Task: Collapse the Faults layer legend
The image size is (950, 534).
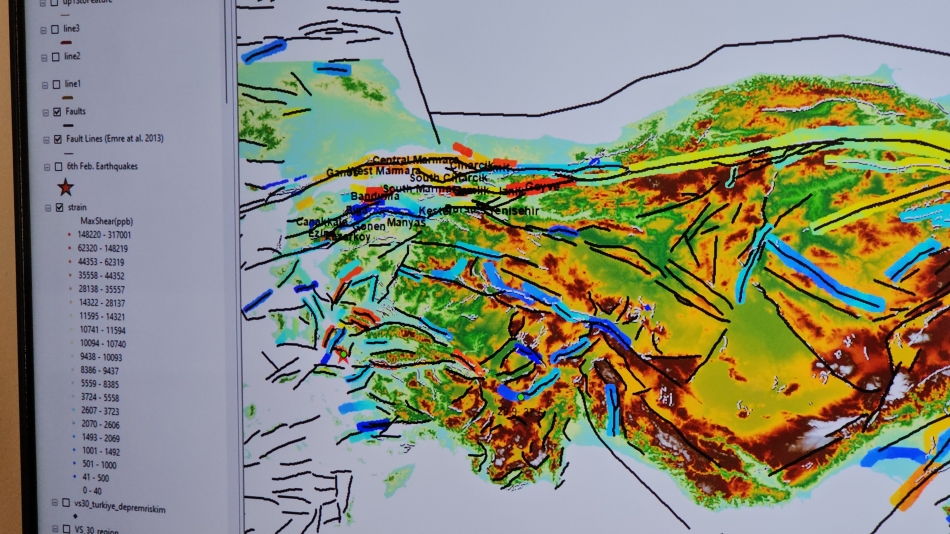Action: click(x=45, y=113)
